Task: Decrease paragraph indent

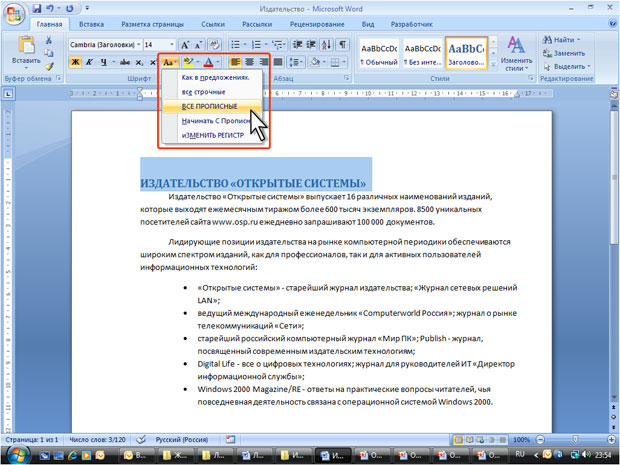Action: pos(298,45)
